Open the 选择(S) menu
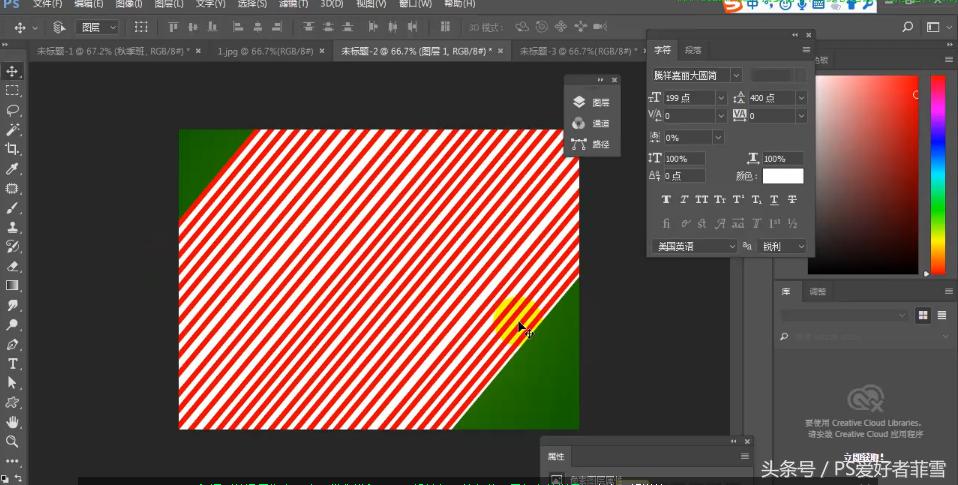The width and height of the screenshot is (958, 485). [x=252, y=4]
